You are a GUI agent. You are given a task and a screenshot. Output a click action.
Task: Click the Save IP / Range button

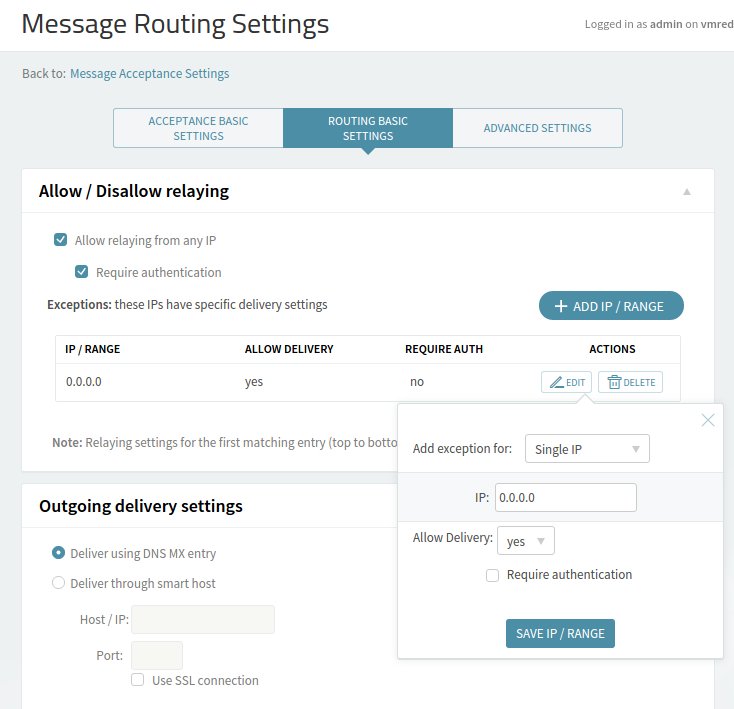pyautogui.click(x=560, y=633)
